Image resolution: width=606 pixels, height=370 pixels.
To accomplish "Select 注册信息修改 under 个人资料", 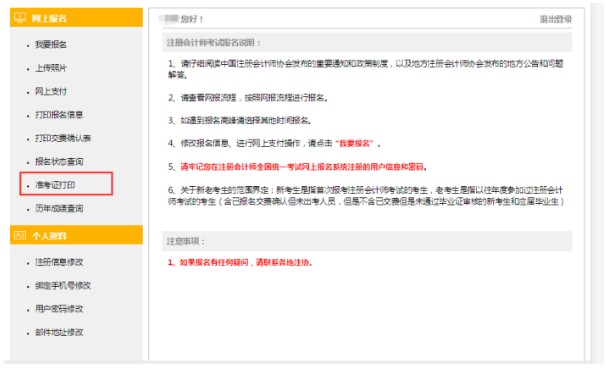I will coord(59,262).
